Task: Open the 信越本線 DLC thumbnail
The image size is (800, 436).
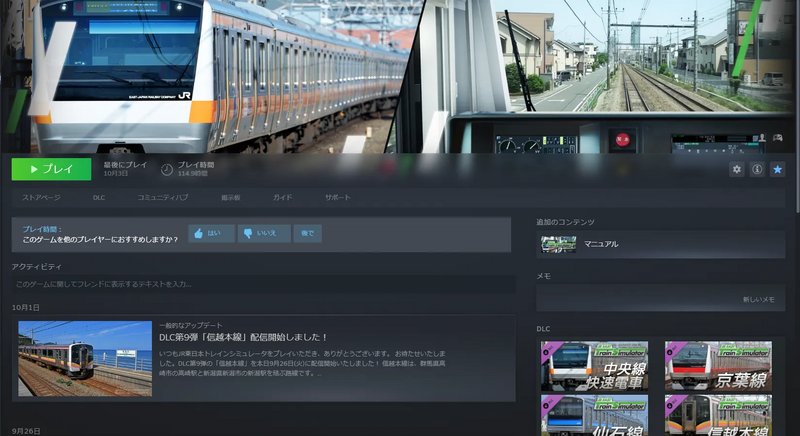Action: [718, 415]
